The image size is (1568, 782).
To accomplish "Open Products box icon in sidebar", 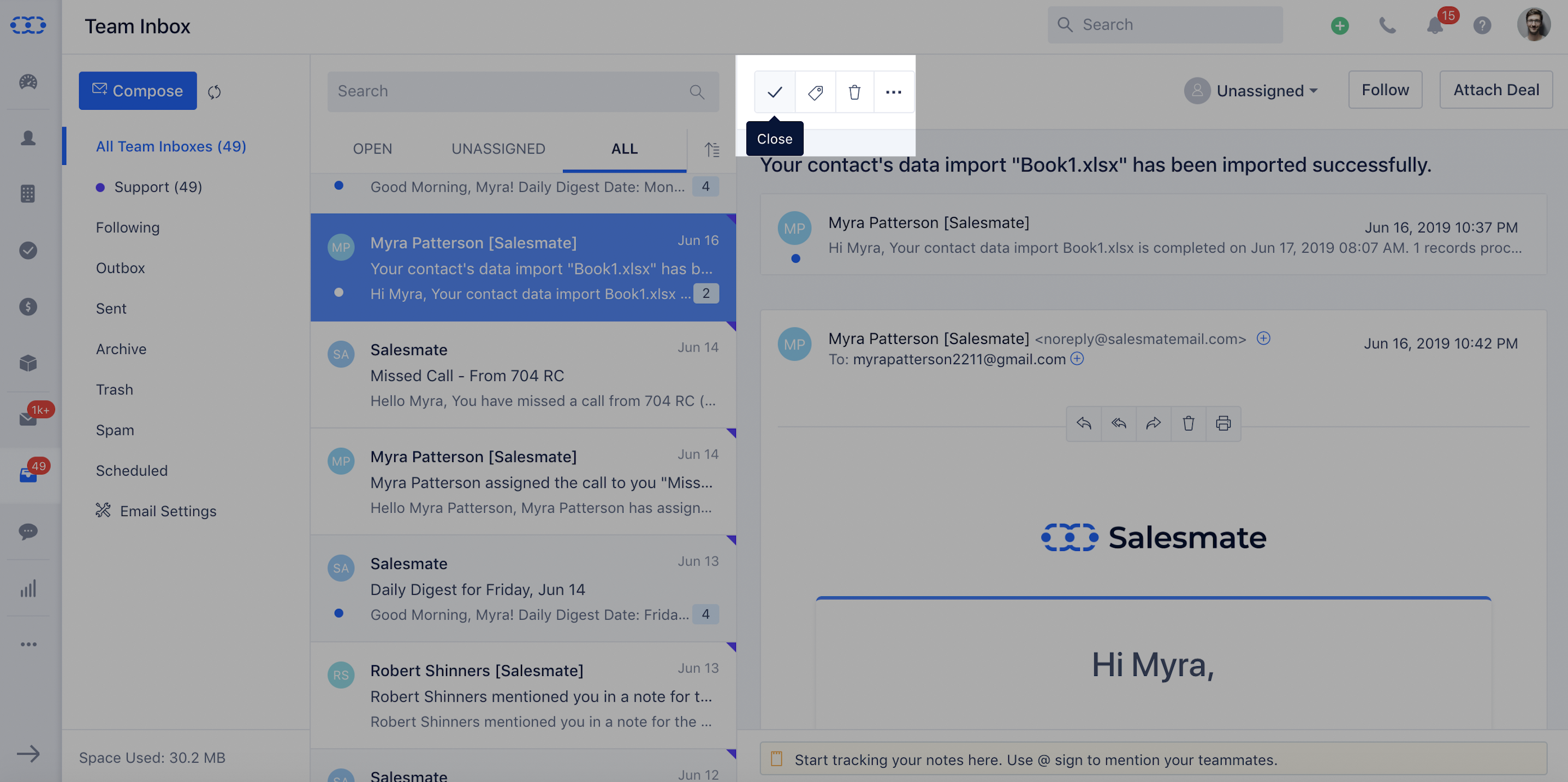I will click(x=28, y=363).
